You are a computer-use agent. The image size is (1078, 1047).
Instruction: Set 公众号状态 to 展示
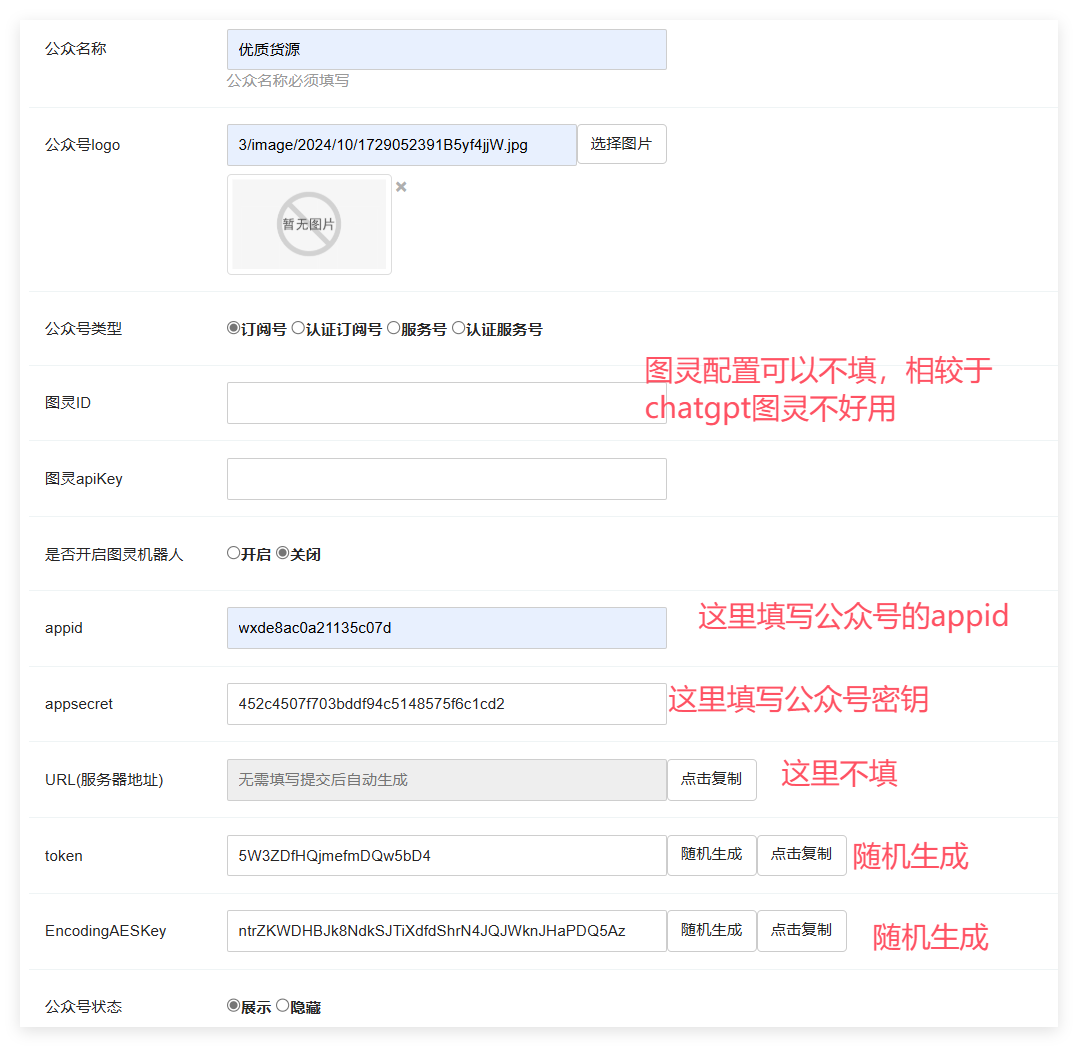234,1006
